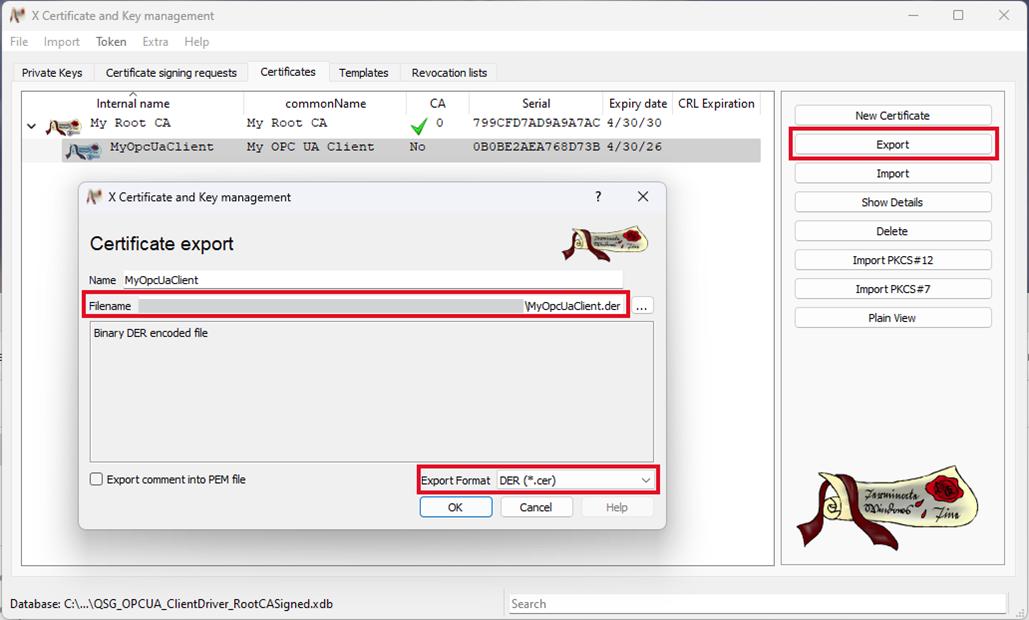Click the Show Details button
The height and width of the screenshot is (620, 1029).
(x=892, y=203)
